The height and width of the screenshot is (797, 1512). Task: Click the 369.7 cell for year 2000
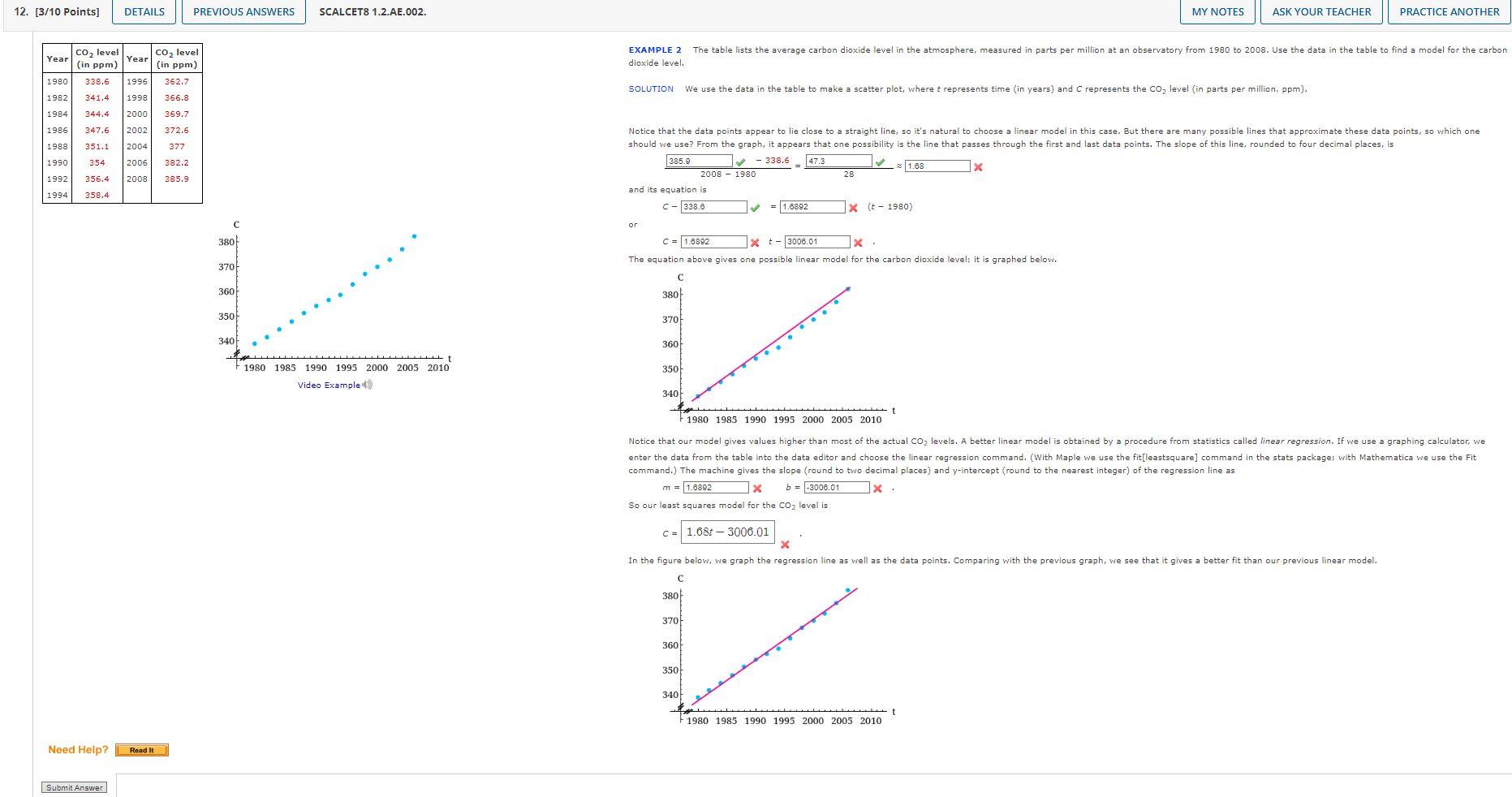pyautogui.click(x=176, y=114)
